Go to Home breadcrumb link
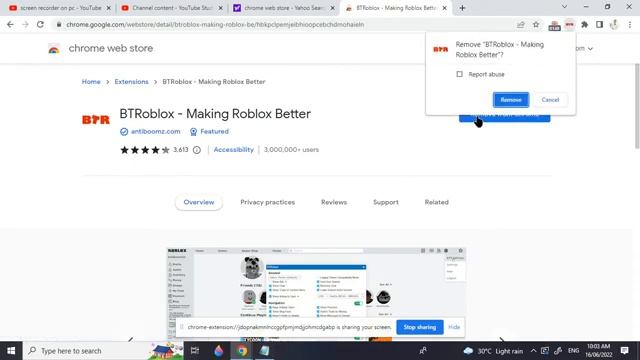 (x=91, y=82)
